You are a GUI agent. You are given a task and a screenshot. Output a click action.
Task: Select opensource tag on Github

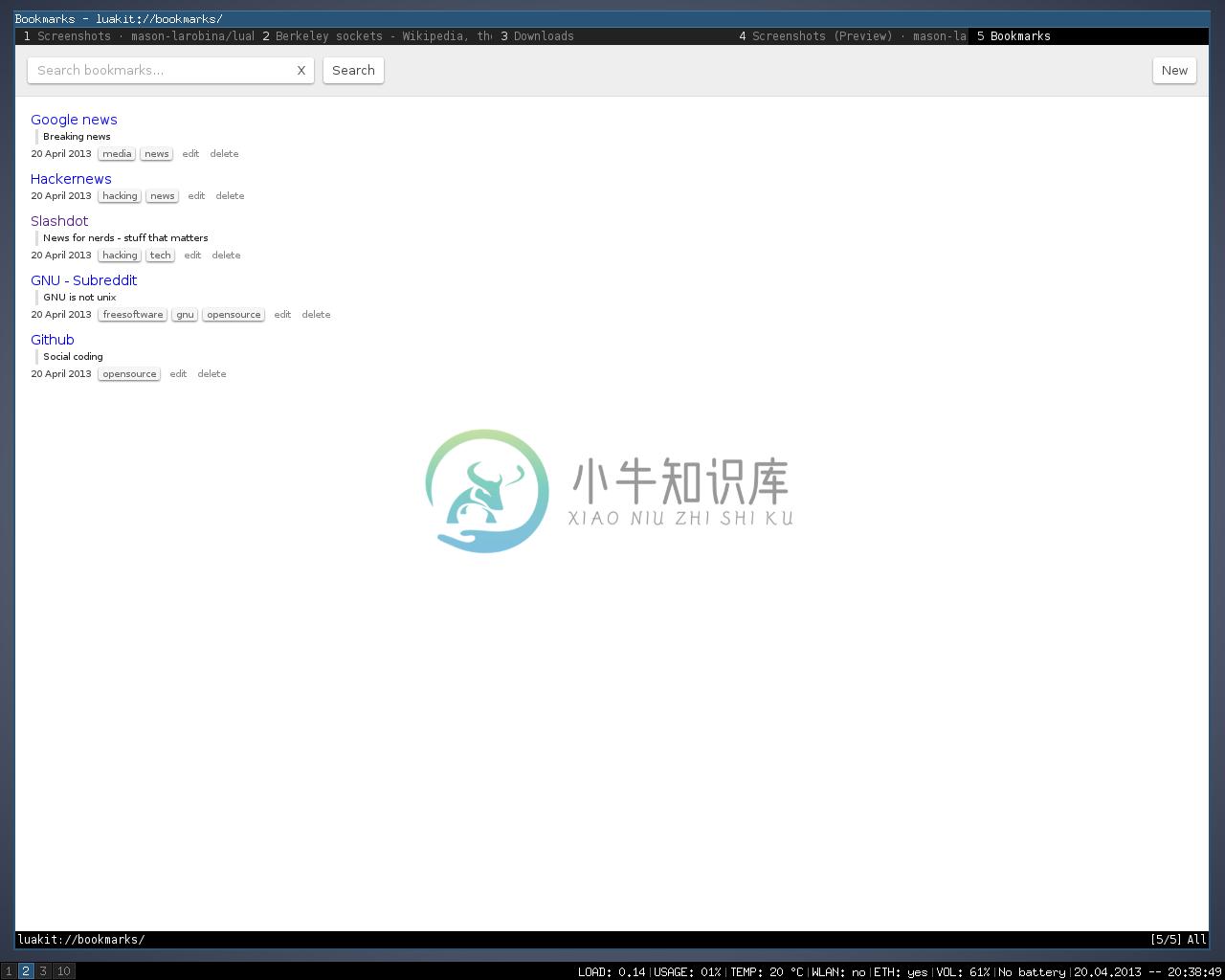coord(129,374)
